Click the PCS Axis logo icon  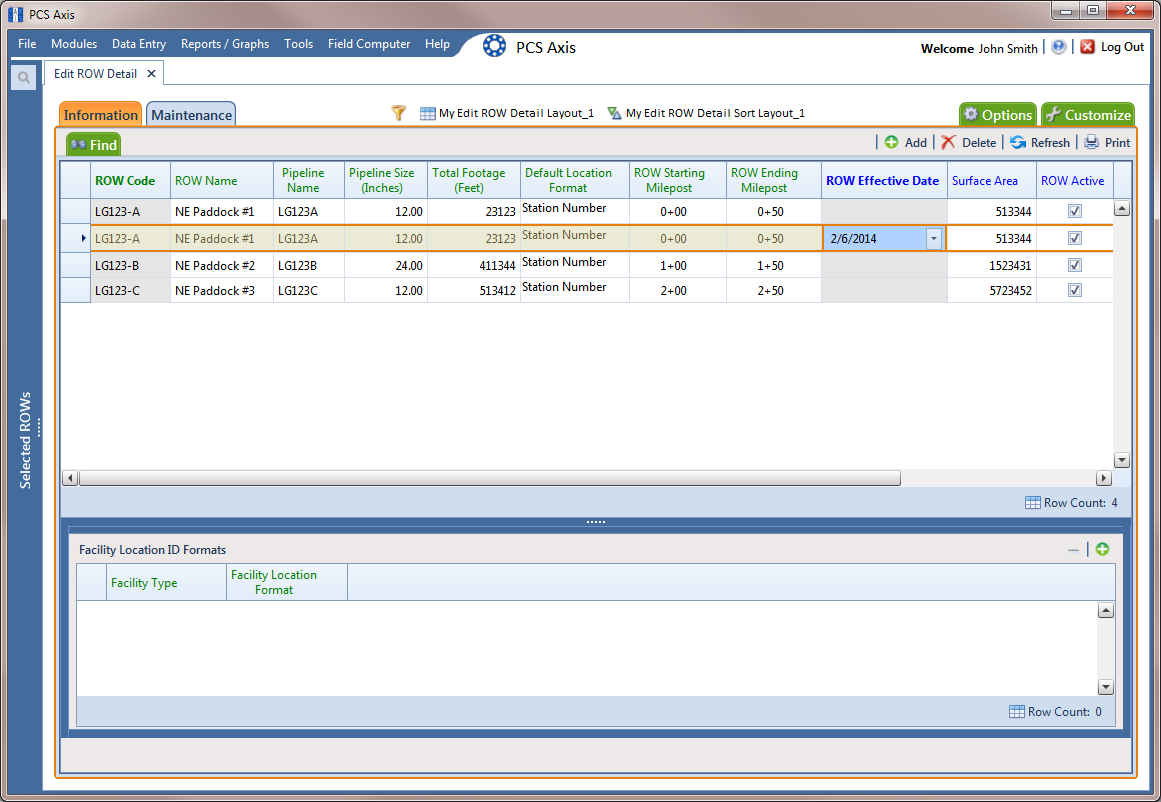[494, 46]
